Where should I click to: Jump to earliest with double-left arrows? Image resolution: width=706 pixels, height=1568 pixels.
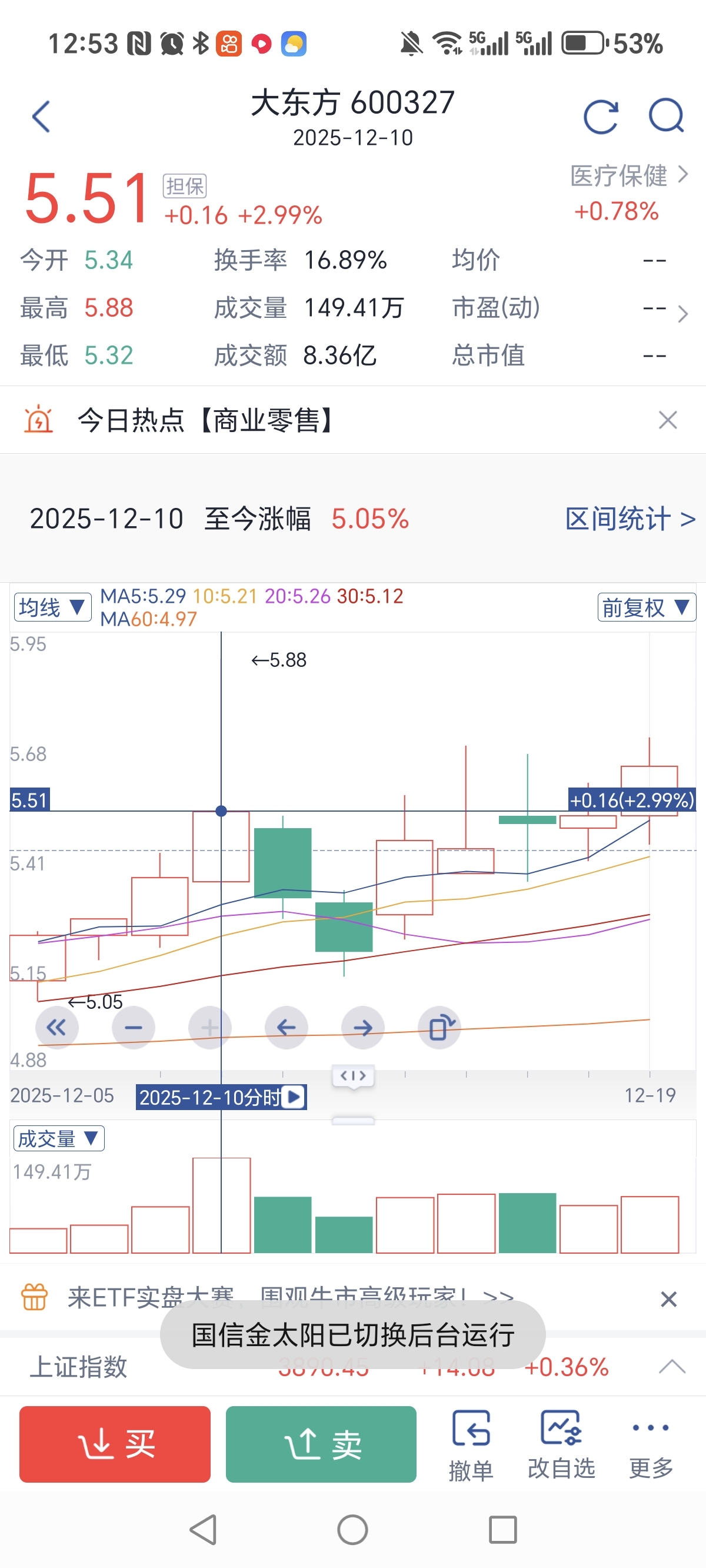[x=56, y=1028]
